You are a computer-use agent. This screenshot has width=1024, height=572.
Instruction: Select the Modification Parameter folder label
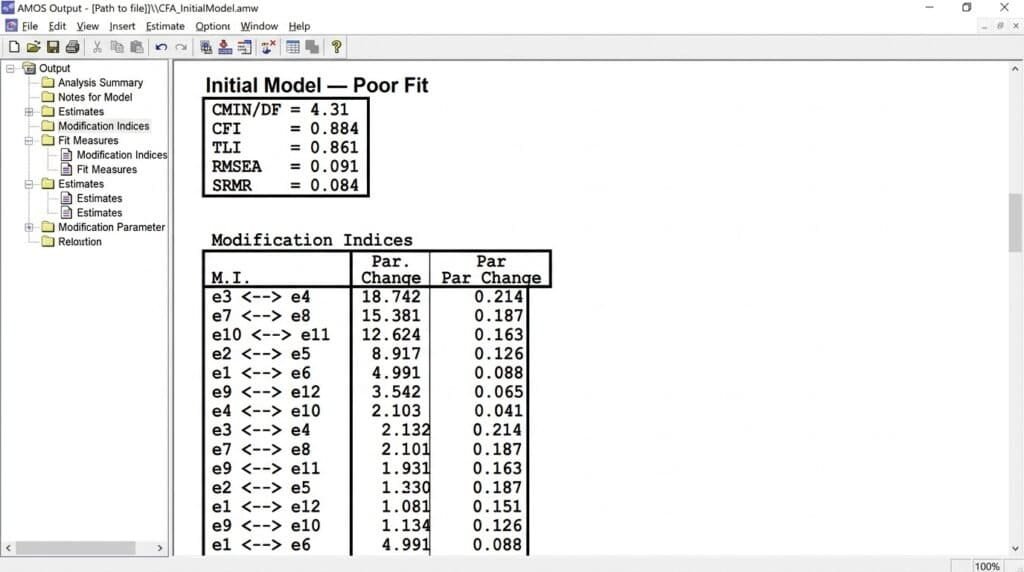coord(111,227)
